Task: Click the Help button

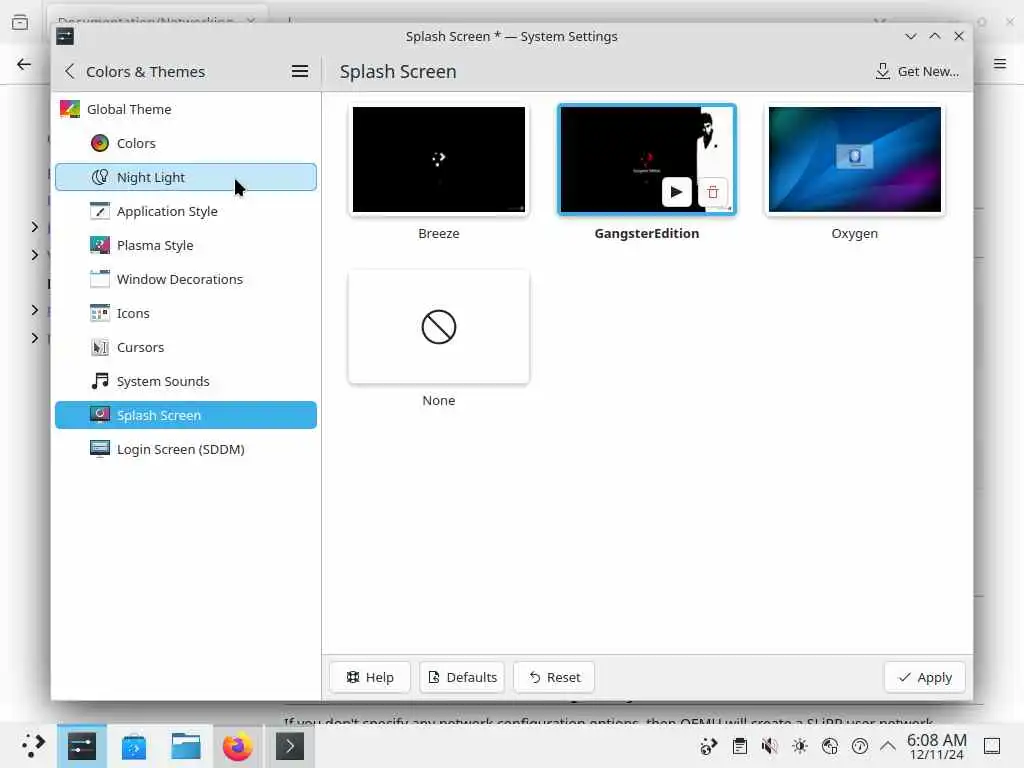Action: [370, 677]
